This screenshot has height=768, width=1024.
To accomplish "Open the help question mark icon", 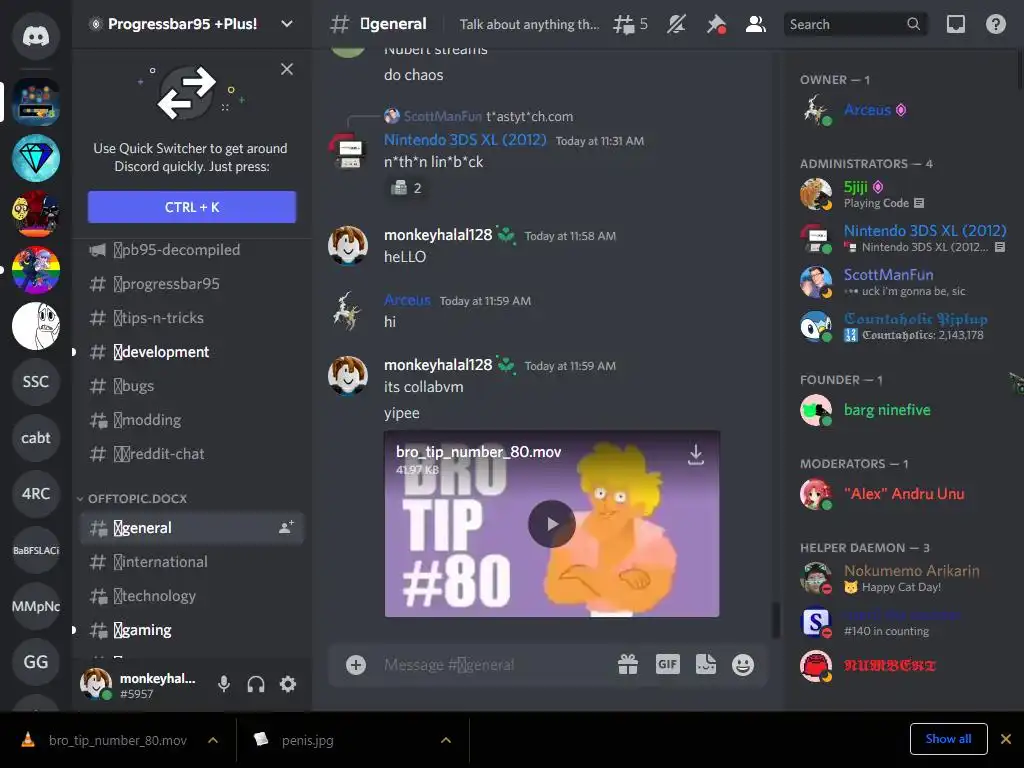I will (x=995, y=24).
